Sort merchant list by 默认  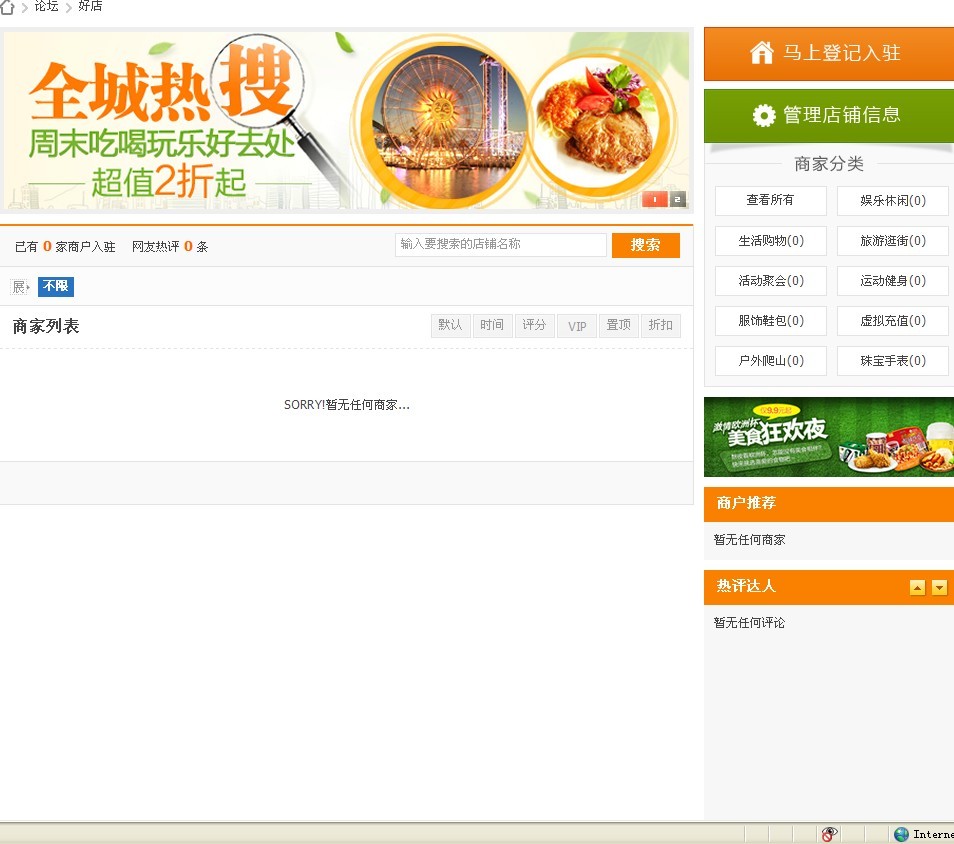coord(450,325)
